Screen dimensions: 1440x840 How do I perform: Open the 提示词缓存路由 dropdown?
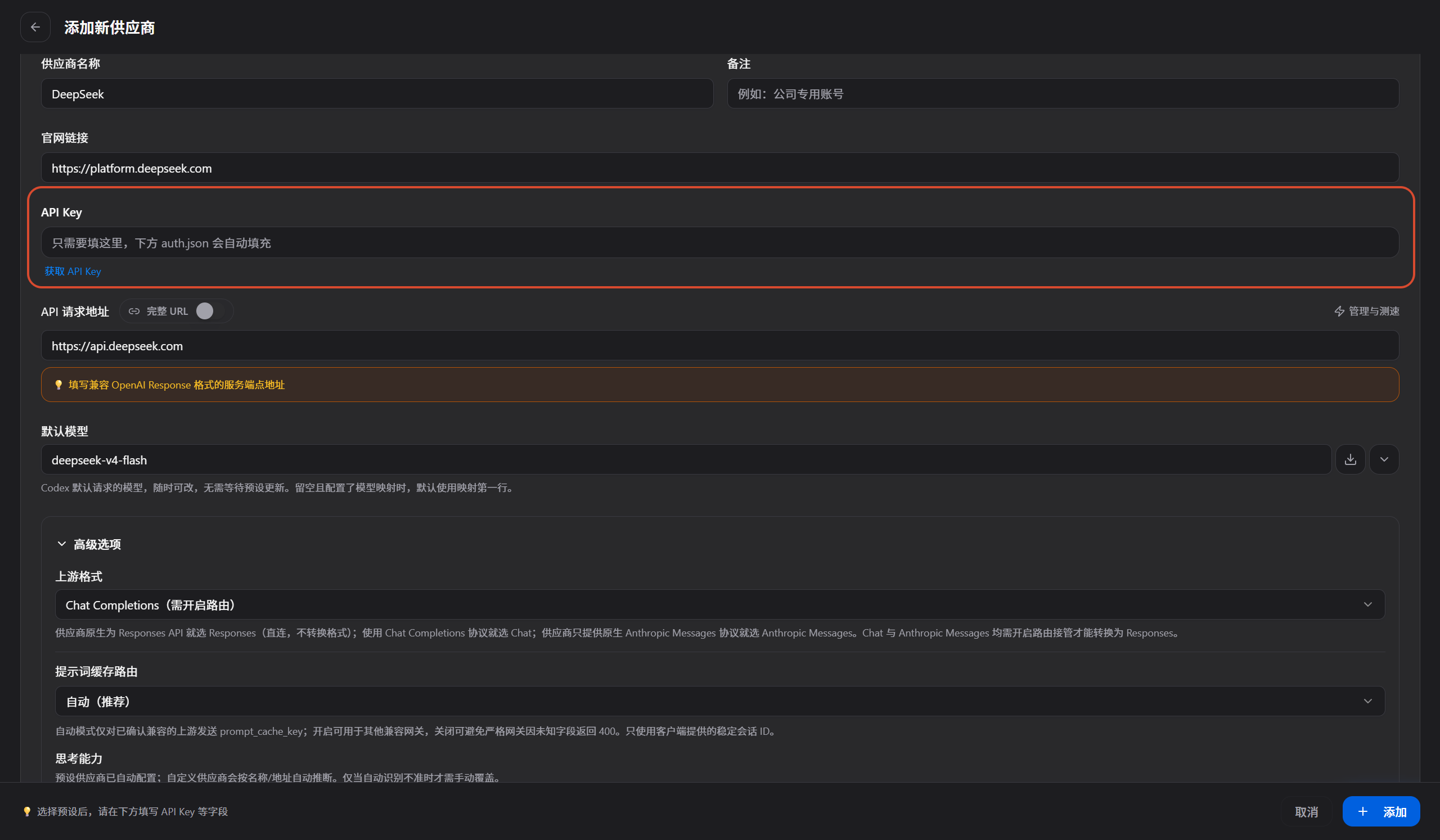(x=720, y=701)
